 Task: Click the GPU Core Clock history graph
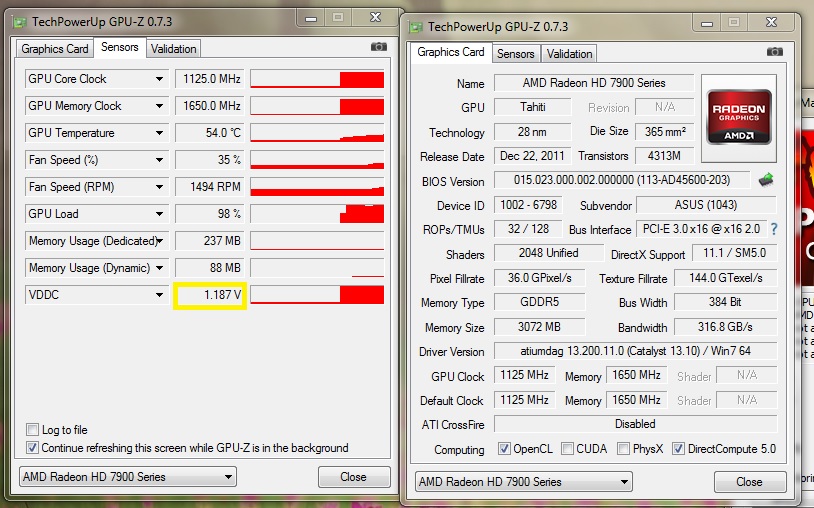click(317, 79)
